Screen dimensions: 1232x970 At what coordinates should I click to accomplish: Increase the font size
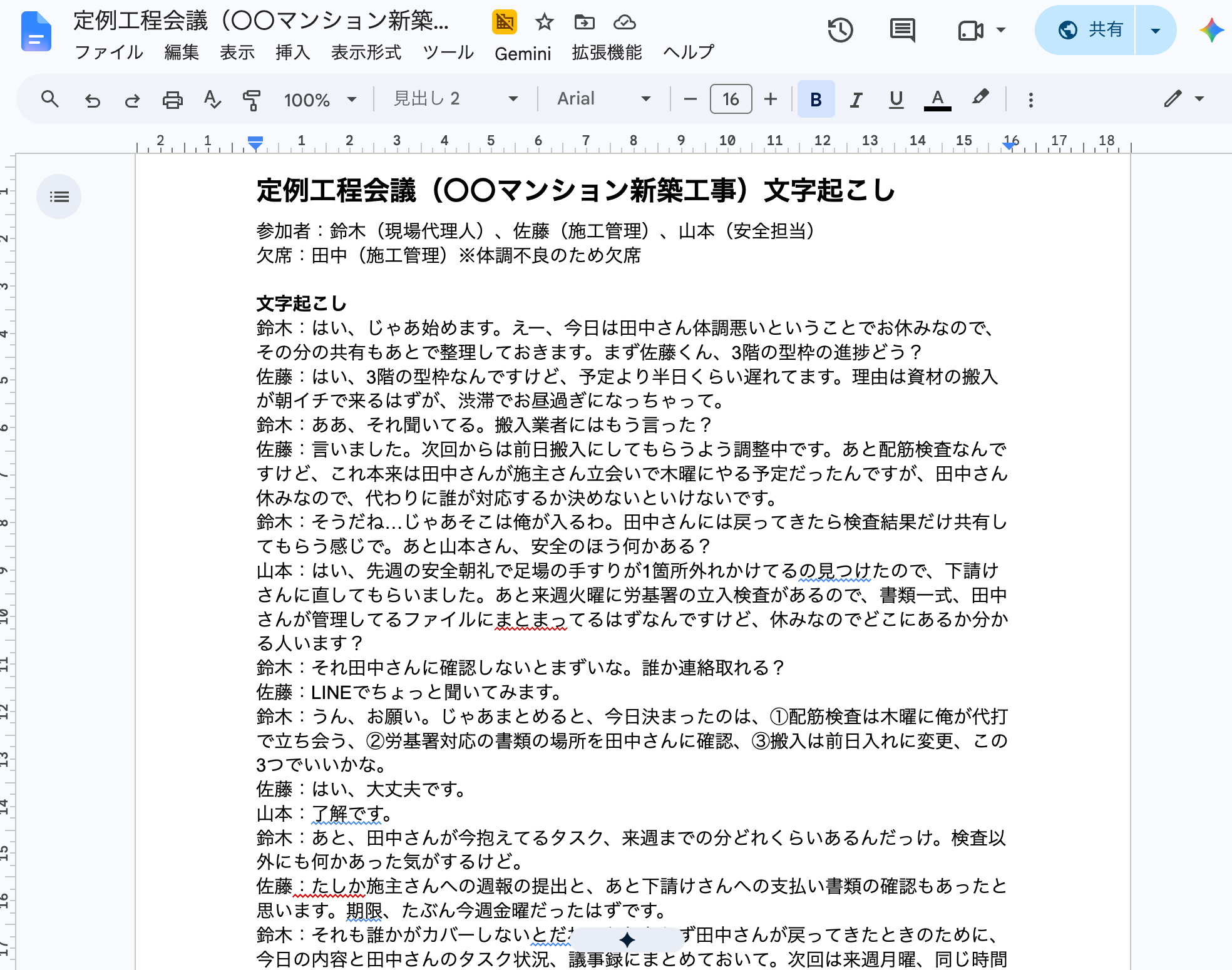point(771,99)
